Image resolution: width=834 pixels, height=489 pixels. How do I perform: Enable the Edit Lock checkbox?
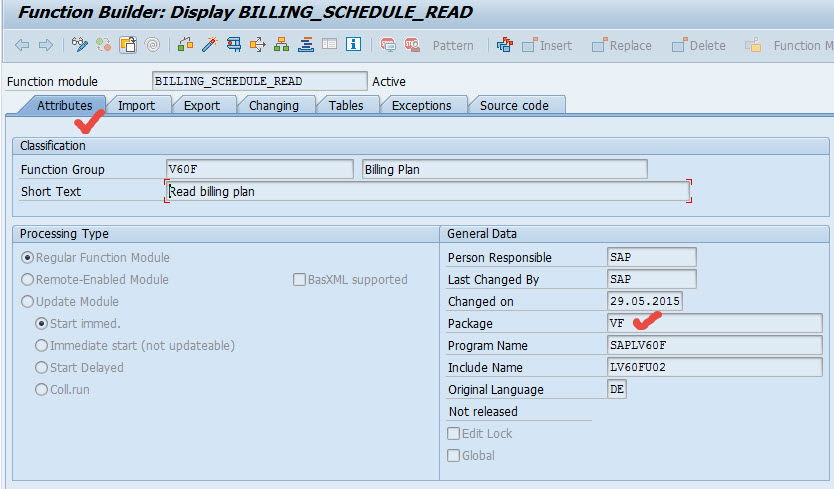tap(454, 434)
